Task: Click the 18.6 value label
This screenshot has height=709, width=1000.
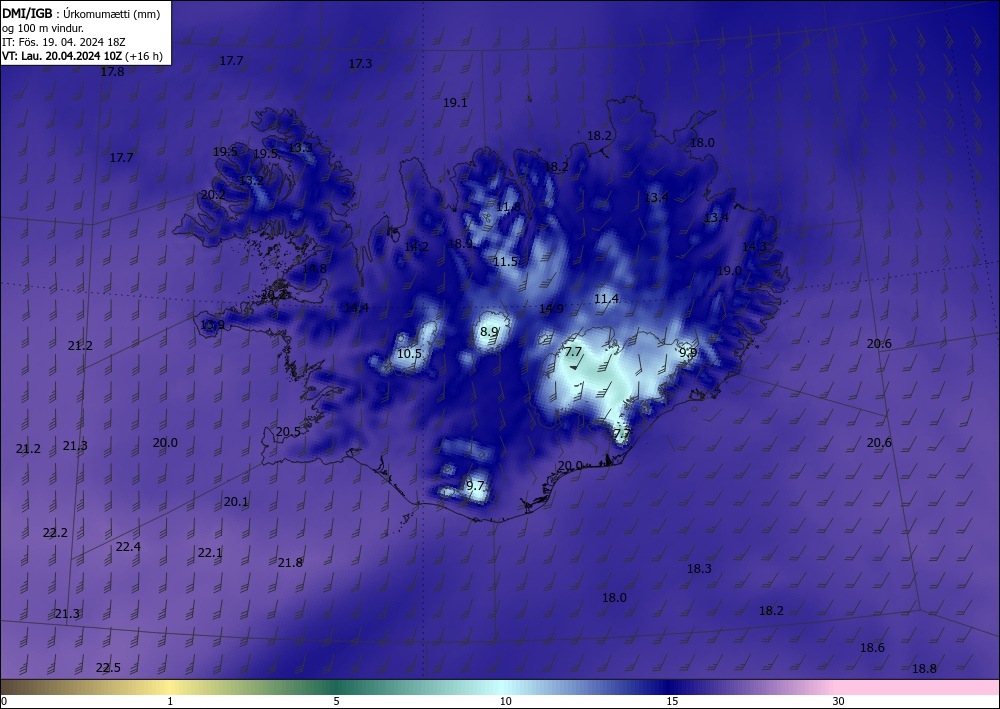Action: click(x=872, y=648)
